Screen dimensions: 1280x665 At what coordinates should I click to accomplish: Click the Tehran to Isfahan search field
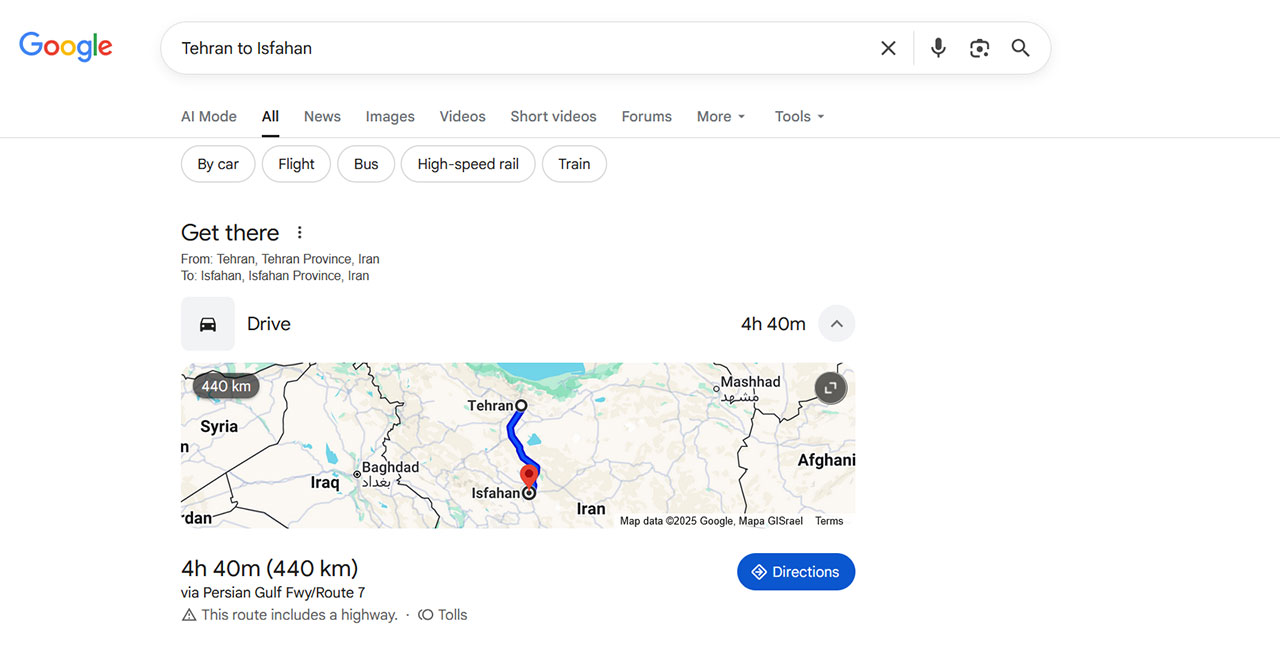click(520, 48)
